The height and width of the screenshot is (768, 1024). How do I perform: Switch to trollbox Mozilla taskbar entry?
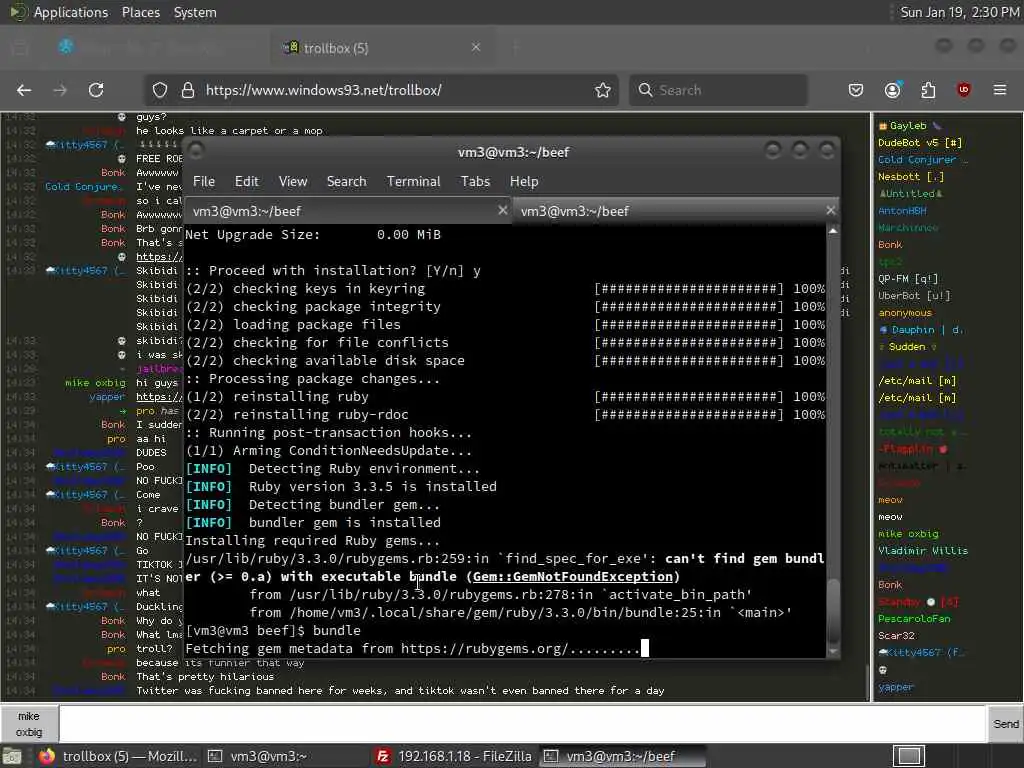118,756
